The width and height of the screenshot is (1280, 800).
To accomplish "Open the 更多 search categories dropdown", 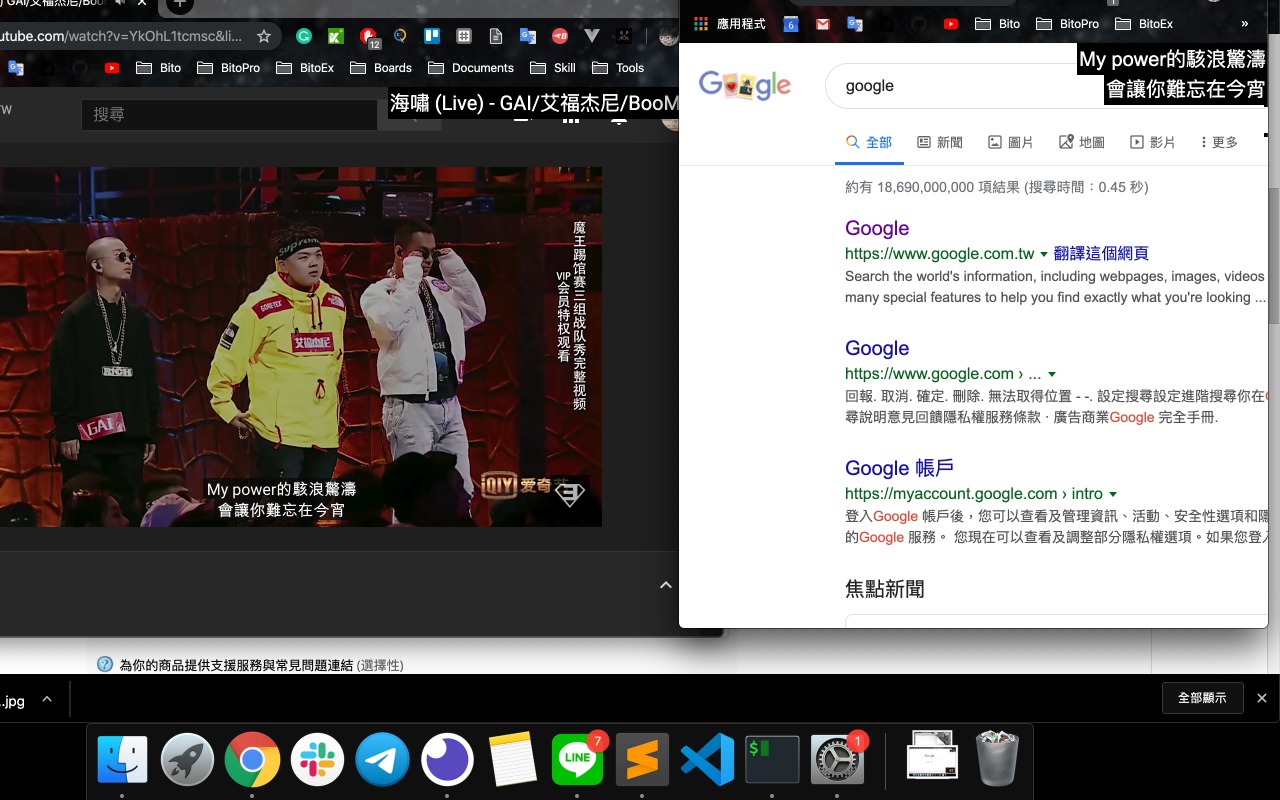I will (x=1217, y=142).
